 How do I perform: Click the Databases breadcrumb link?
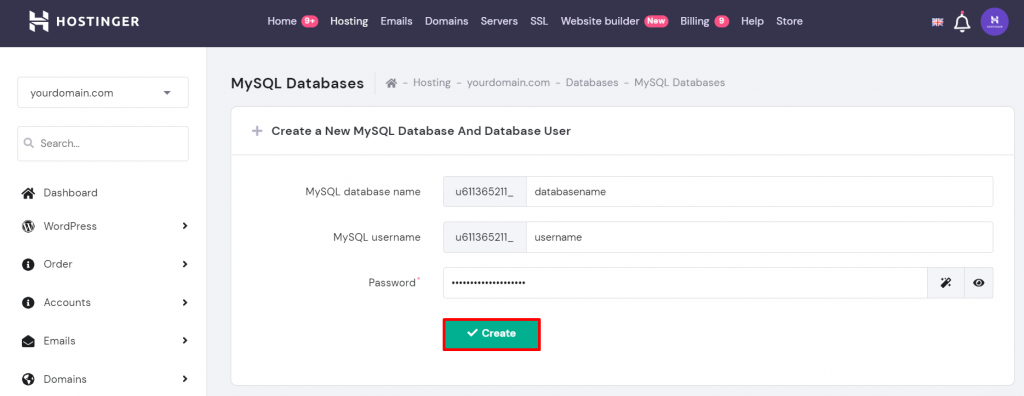(x=592, y=83)
